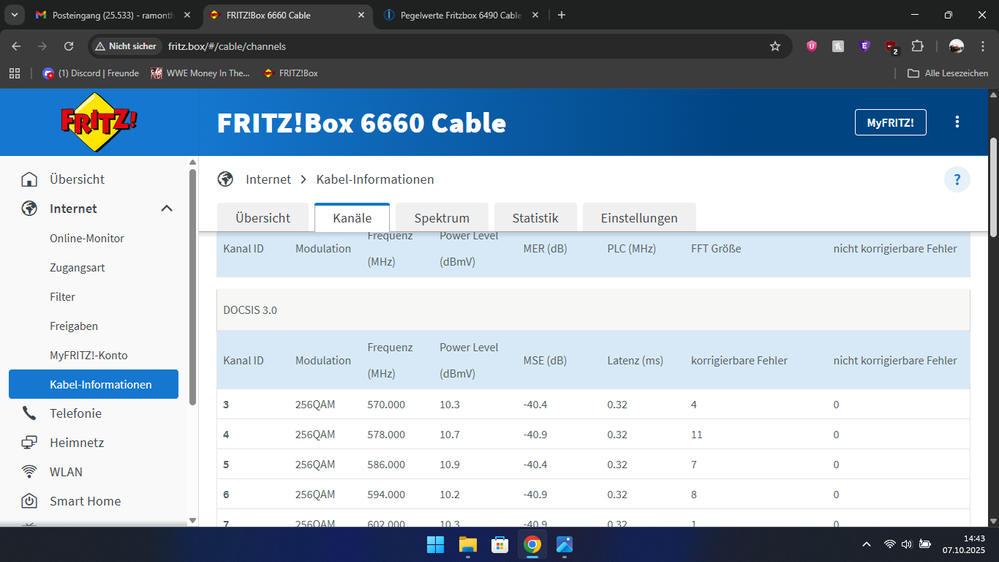Click the globe icon in the breadcrumb
Screen dimensions: 999x562
coord(225,179)
